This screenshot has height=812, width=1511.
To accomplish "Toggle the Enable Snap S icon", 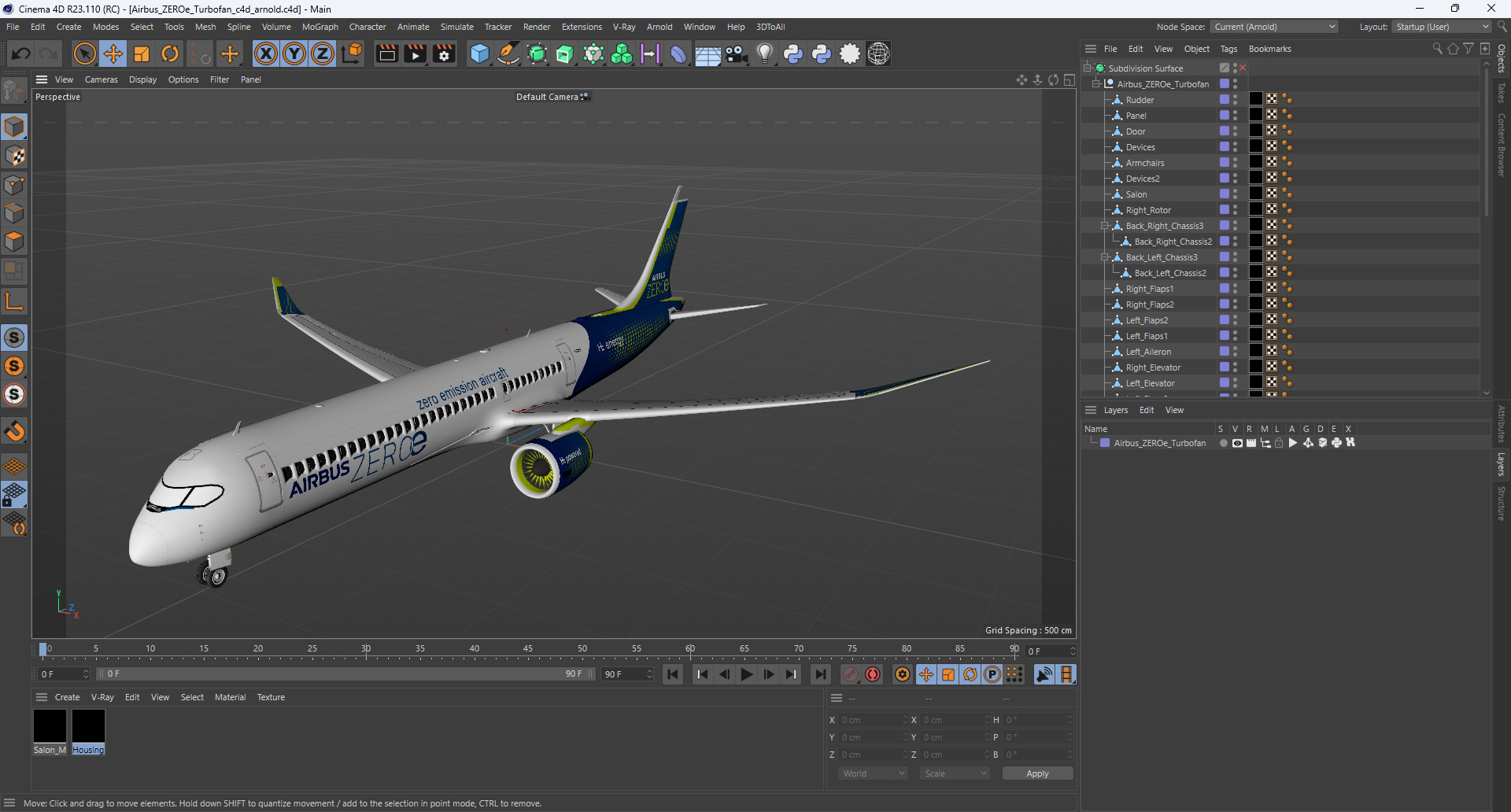I will (14, 338).
